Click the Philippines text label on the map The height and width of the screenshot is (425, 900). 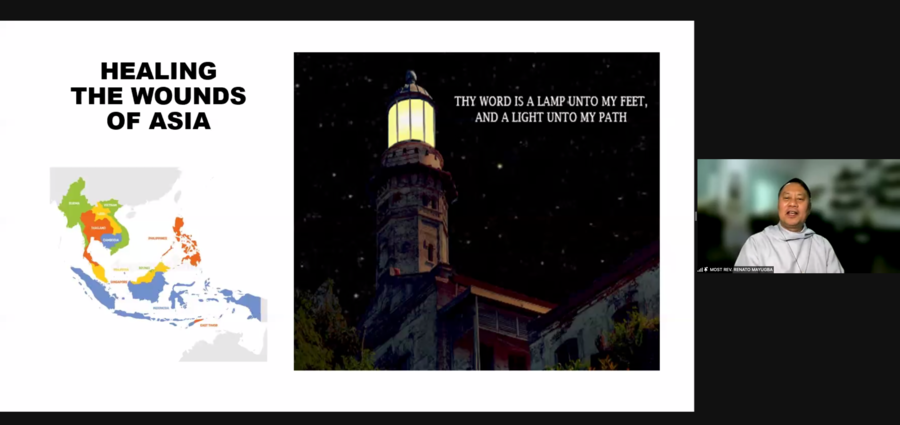point(157,238)
